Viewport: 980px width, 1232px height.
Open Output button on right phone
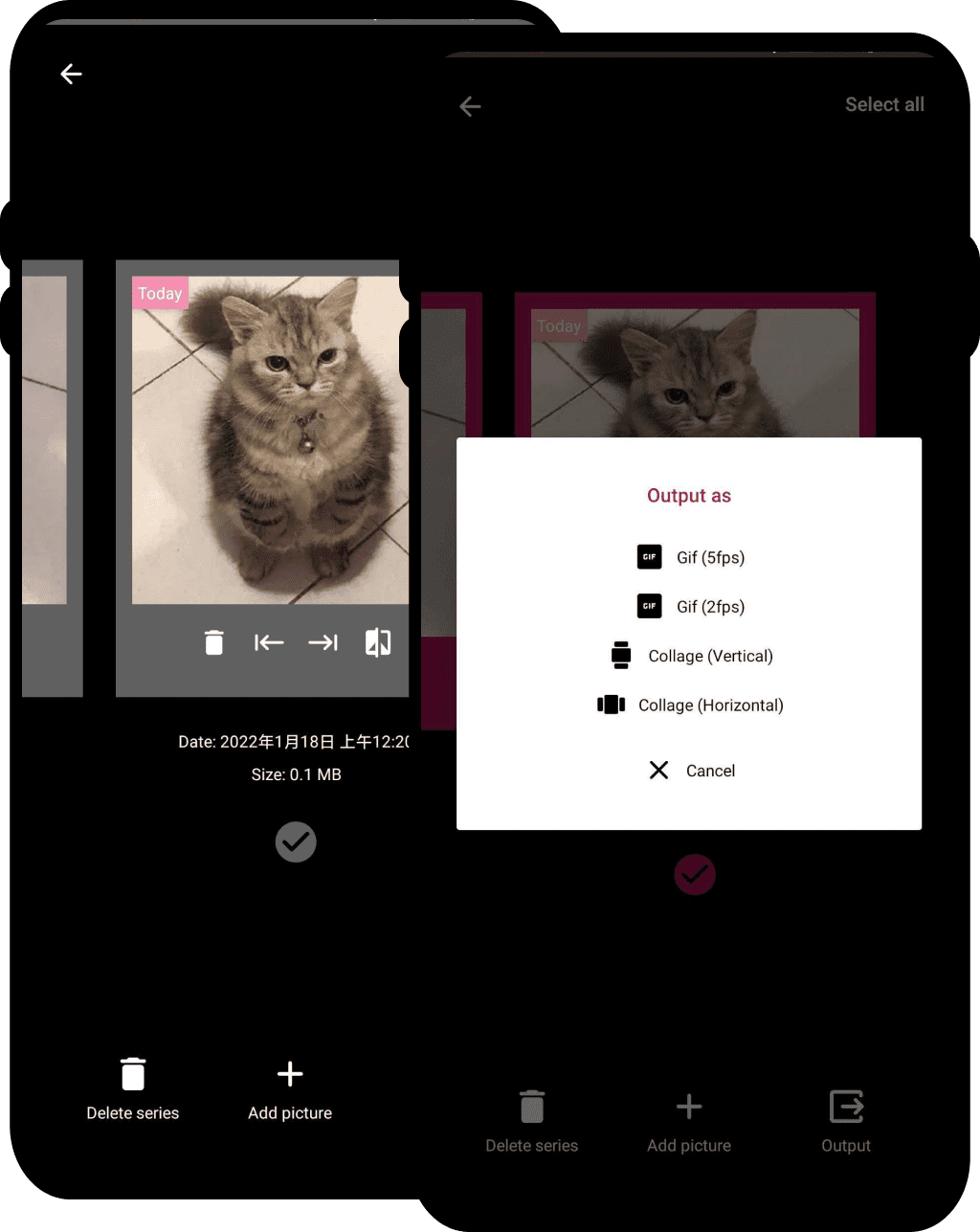click(x=846, y=1122)
